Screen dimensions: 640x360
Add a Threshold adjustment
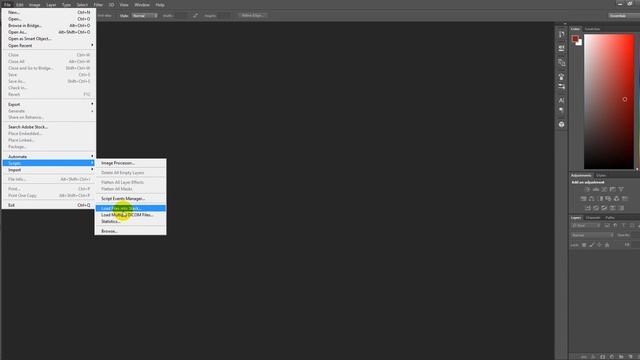tap(604, 208)
